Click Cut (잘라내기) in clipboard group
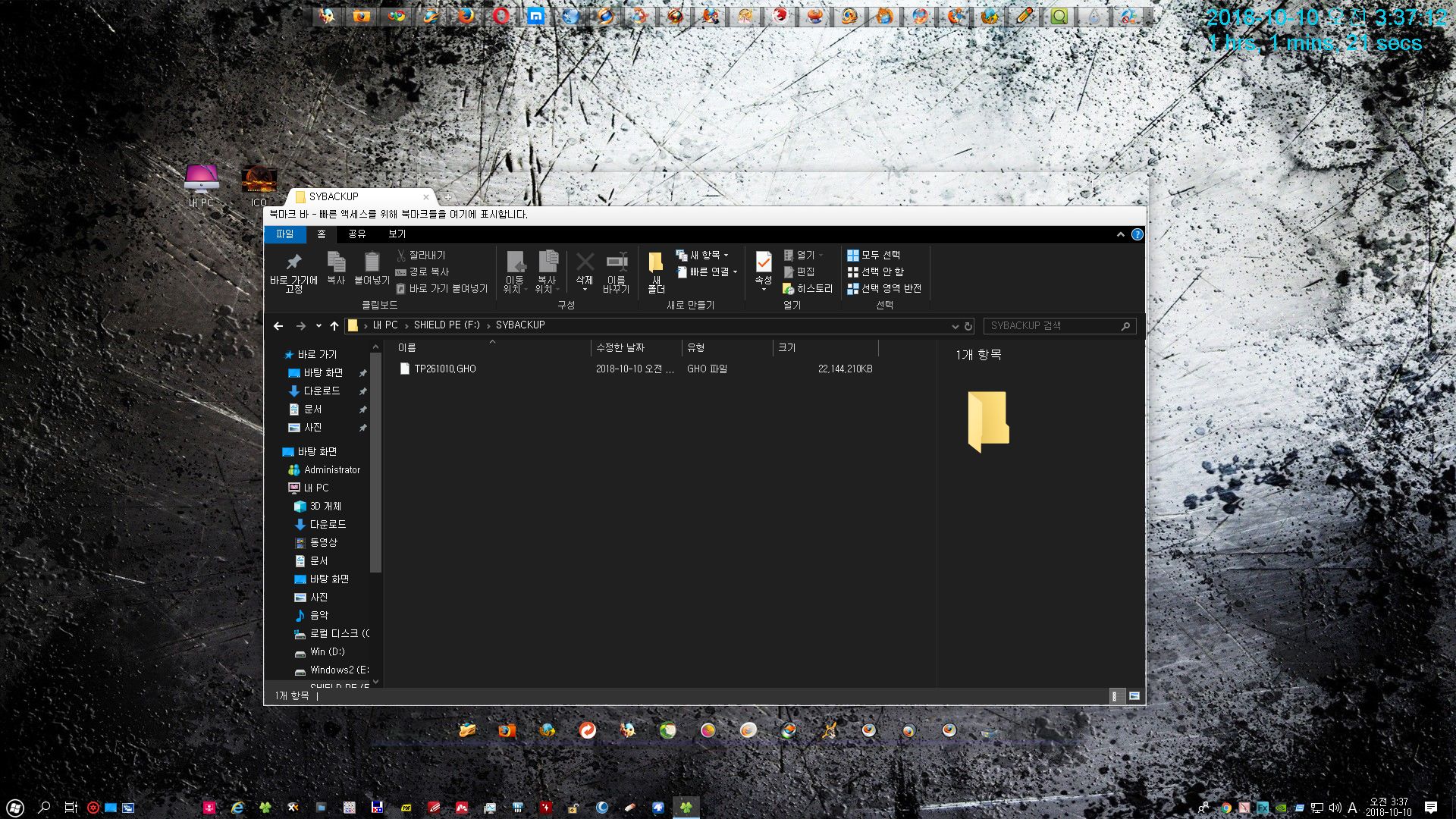The width and height of the screenshot is (1456, 819). tap(421, 256)
